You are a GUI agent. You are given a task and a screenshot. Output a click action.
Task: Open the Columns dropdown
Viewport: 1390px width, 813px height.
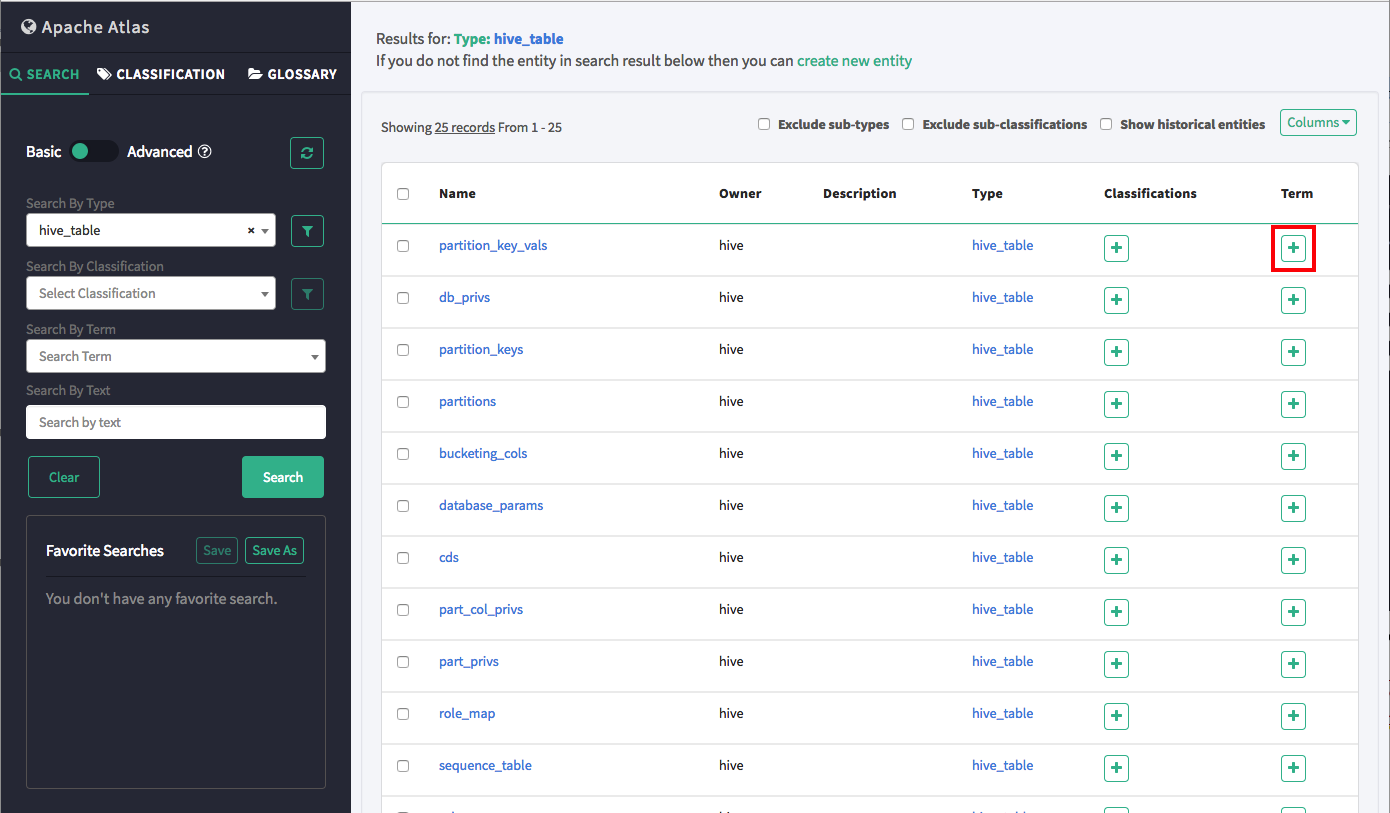pyautogui.click(x=1318, y=123)
